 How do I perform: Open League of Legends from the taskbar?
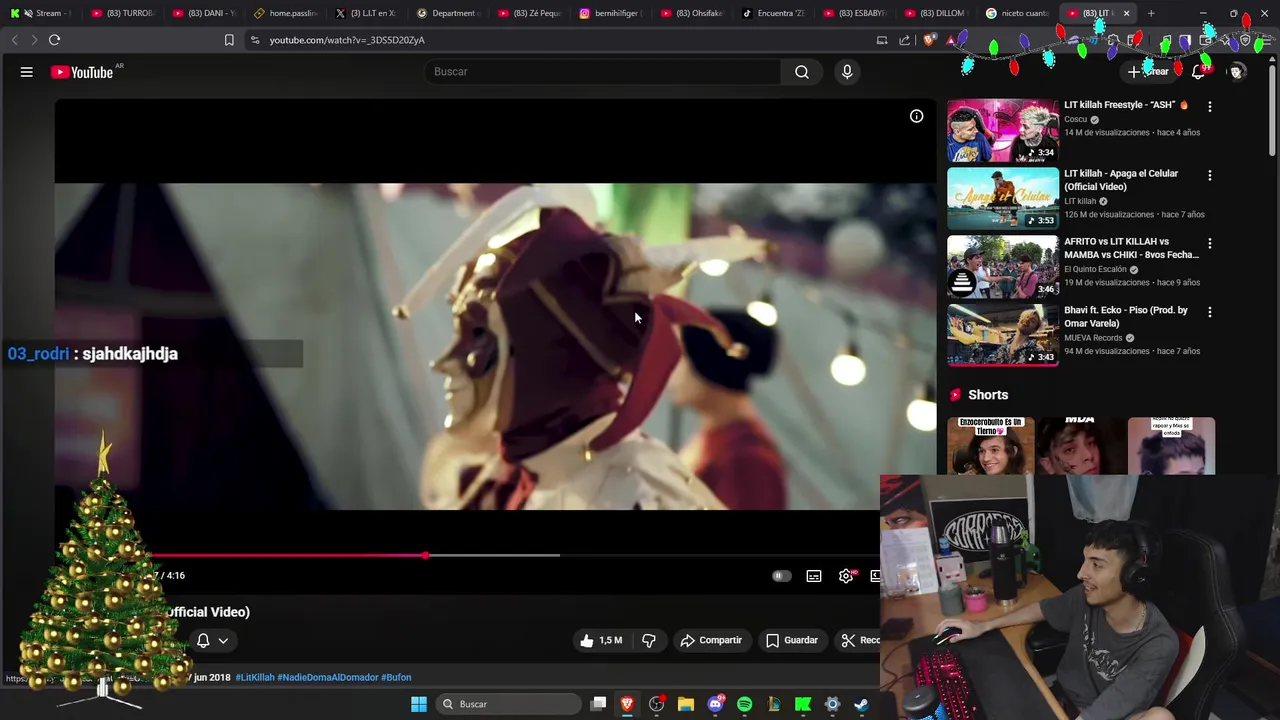pos(773,704)
